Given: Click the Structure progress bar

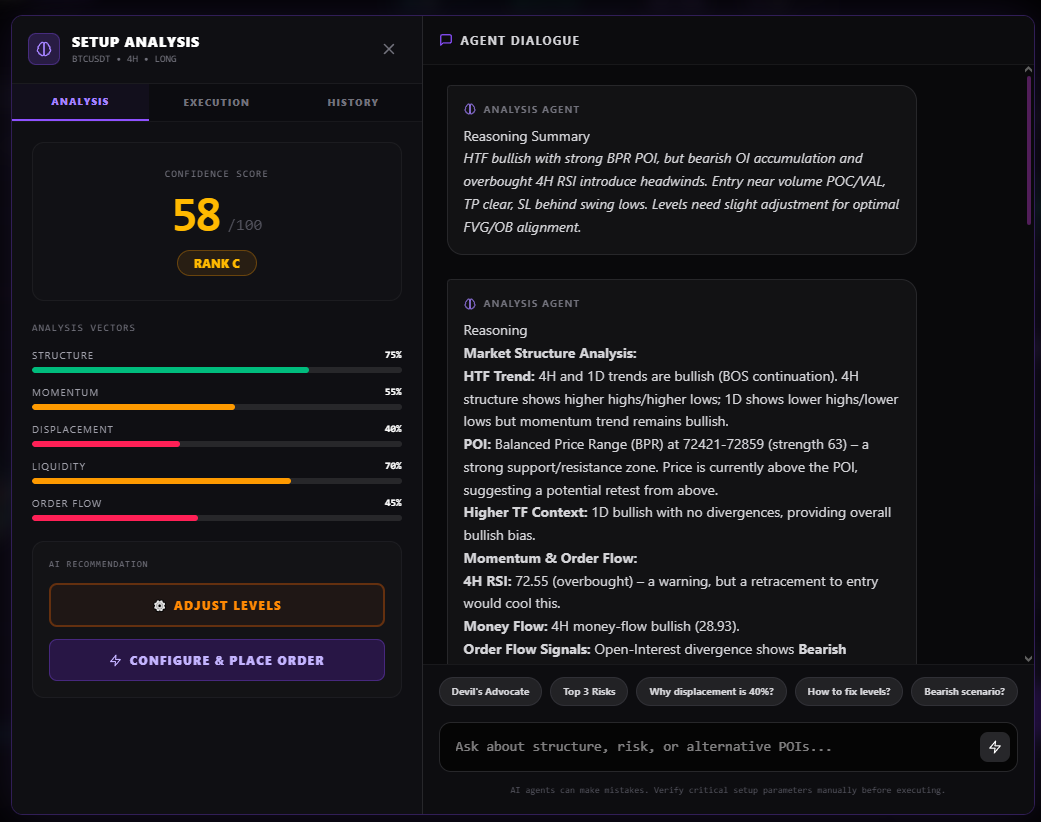Looking at the screenshot, I should tap(216, 370).
